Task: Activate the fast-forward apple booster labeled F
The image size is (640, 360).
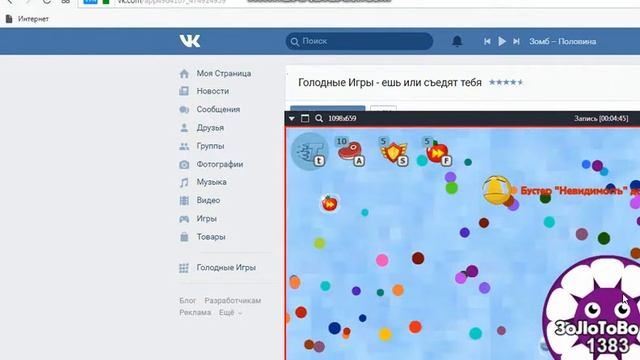Action: 437,151
